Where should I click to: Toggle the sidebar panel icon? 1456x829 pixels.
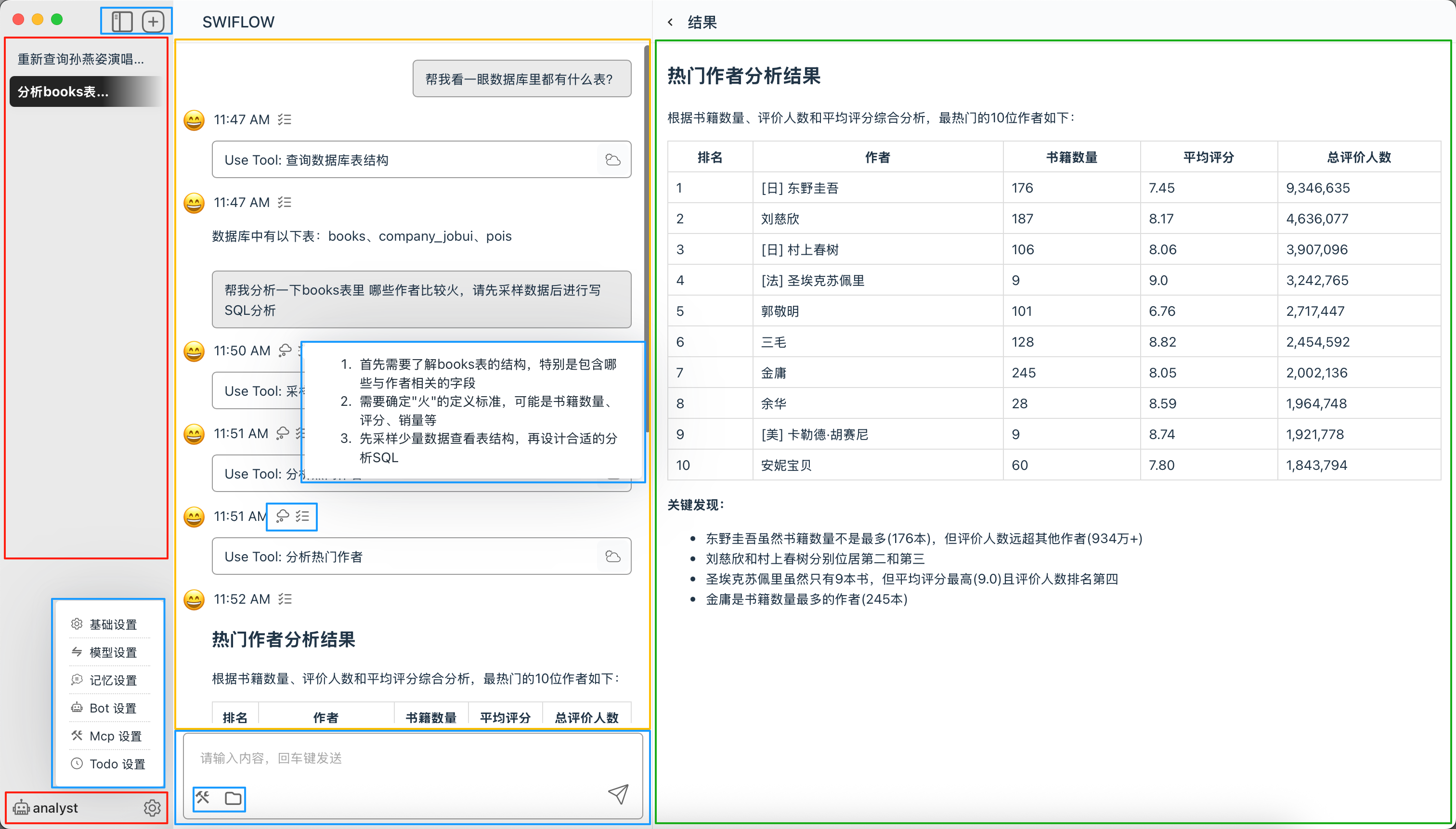[122, 22]
